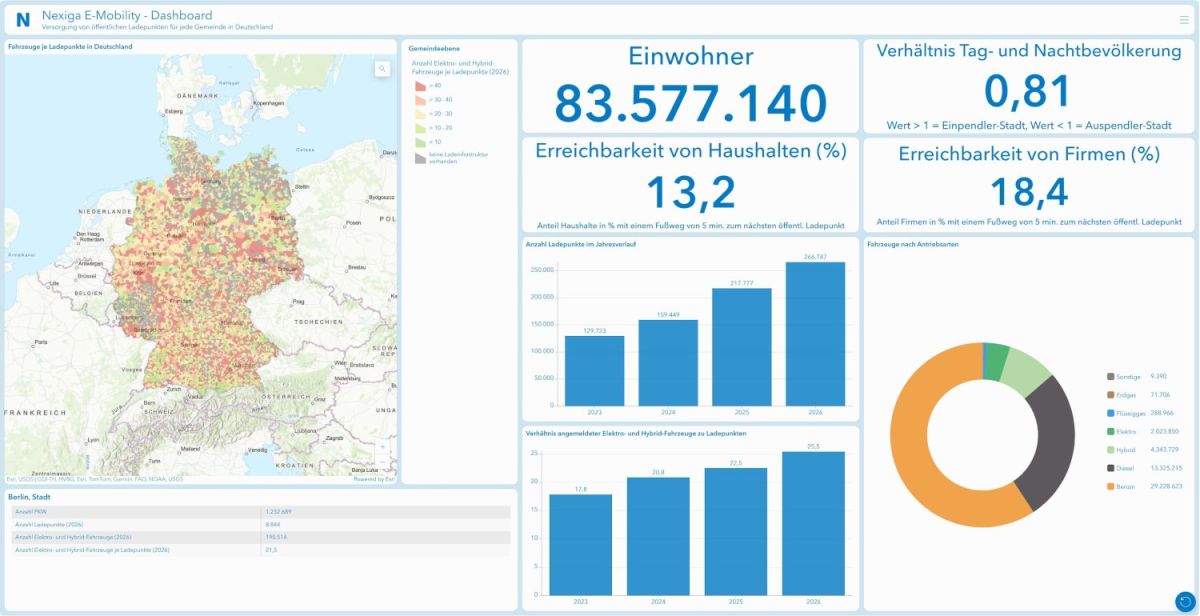Zoom out on the Germany map
Screen dimensions: 1200x616
pos(383,462)
